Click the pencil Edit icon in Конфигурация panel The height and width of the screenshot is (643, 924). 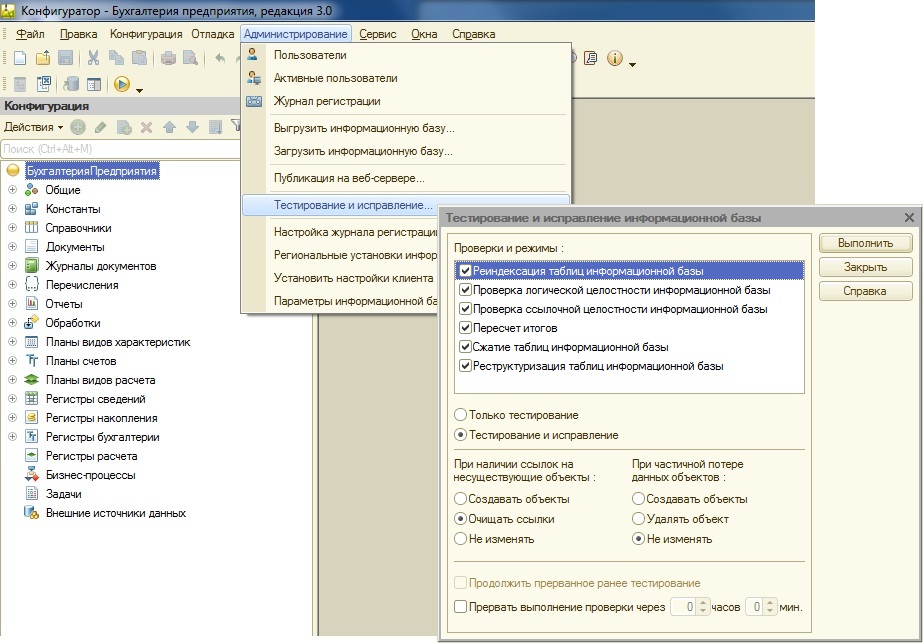[101, 127]
